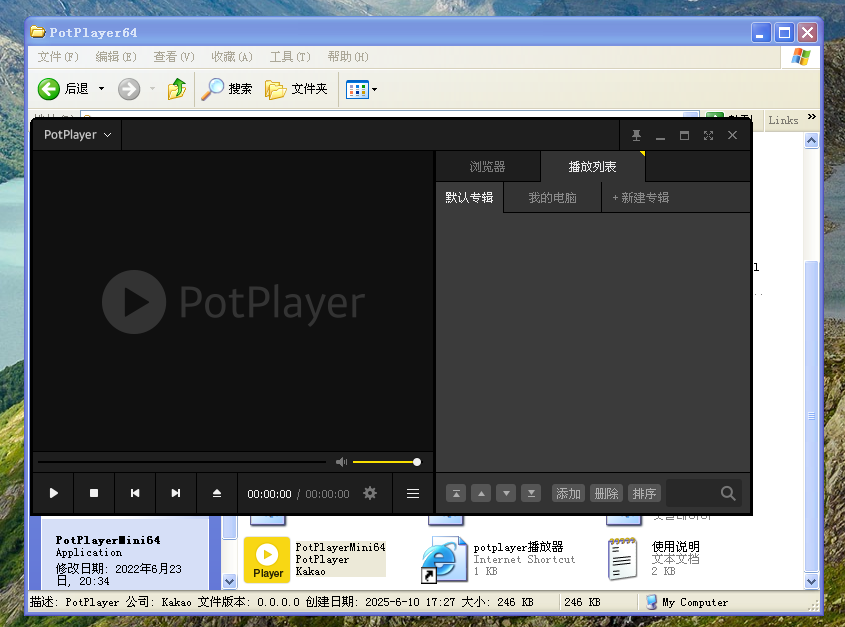Switch to the 浏览器 tab

[487, 167]
